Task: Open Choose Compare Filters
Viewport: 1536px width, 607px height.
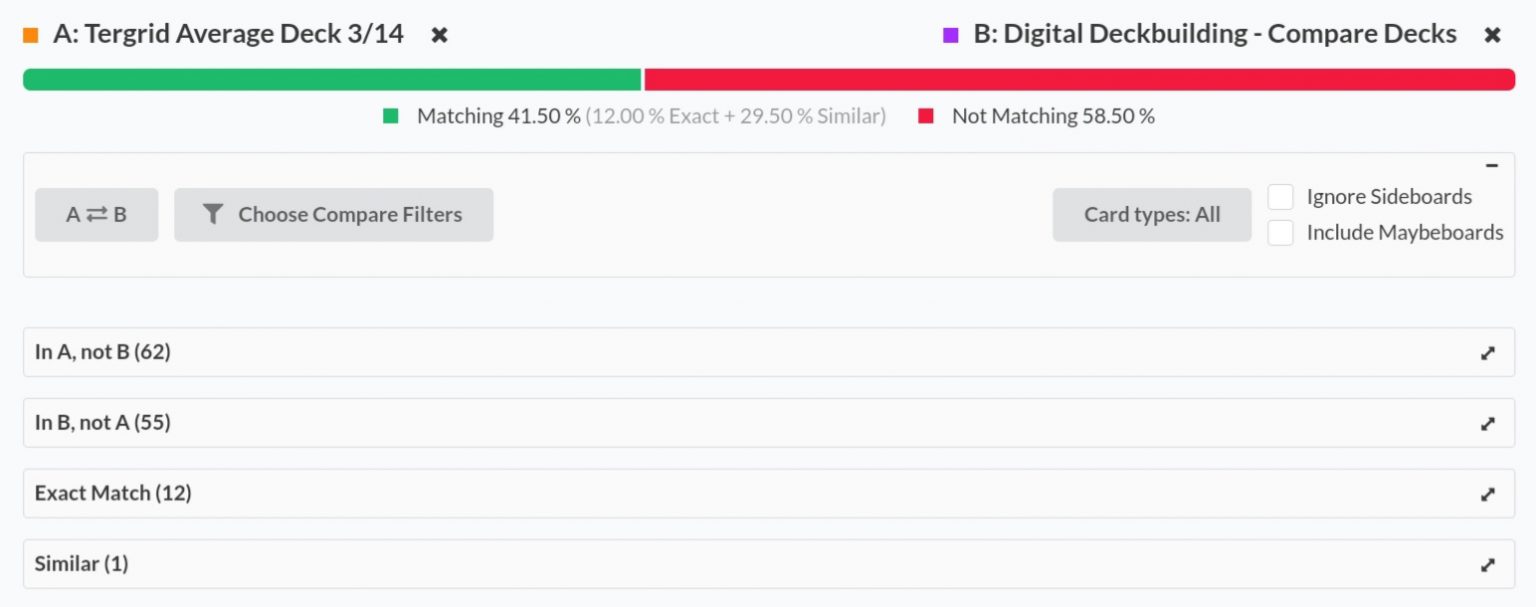Action: [x=334, y=214]
